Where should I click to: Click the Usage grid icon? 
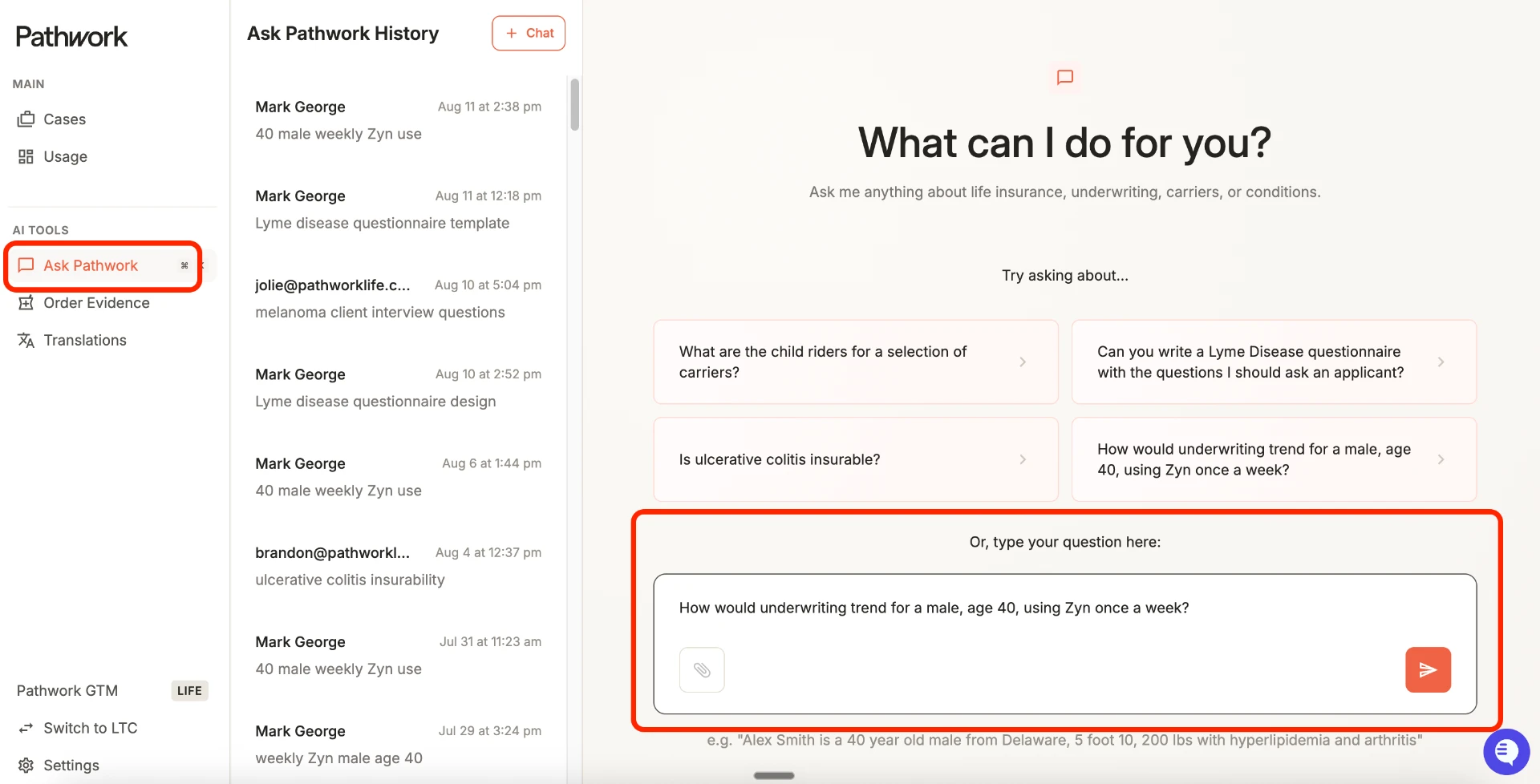(26, 156)
